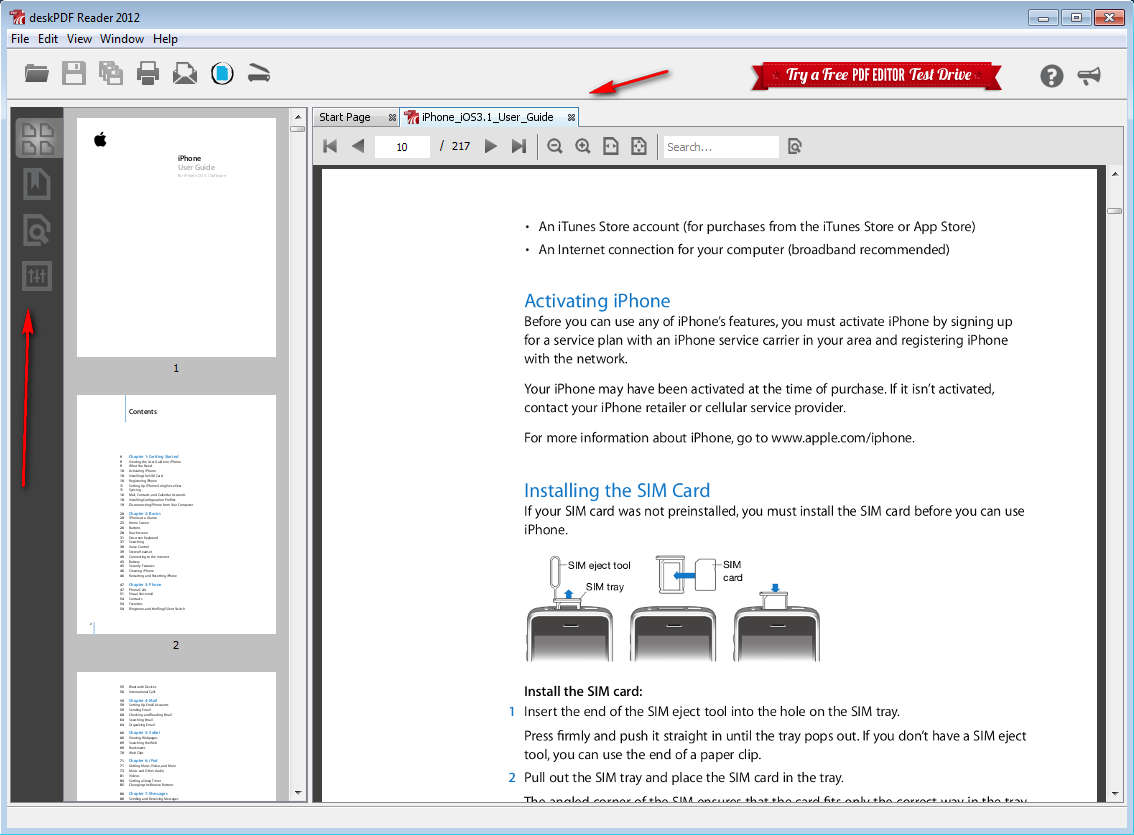The height and width of the screenshot is (835, 1134).
Task: Click the Search text field
Action: 720,147
